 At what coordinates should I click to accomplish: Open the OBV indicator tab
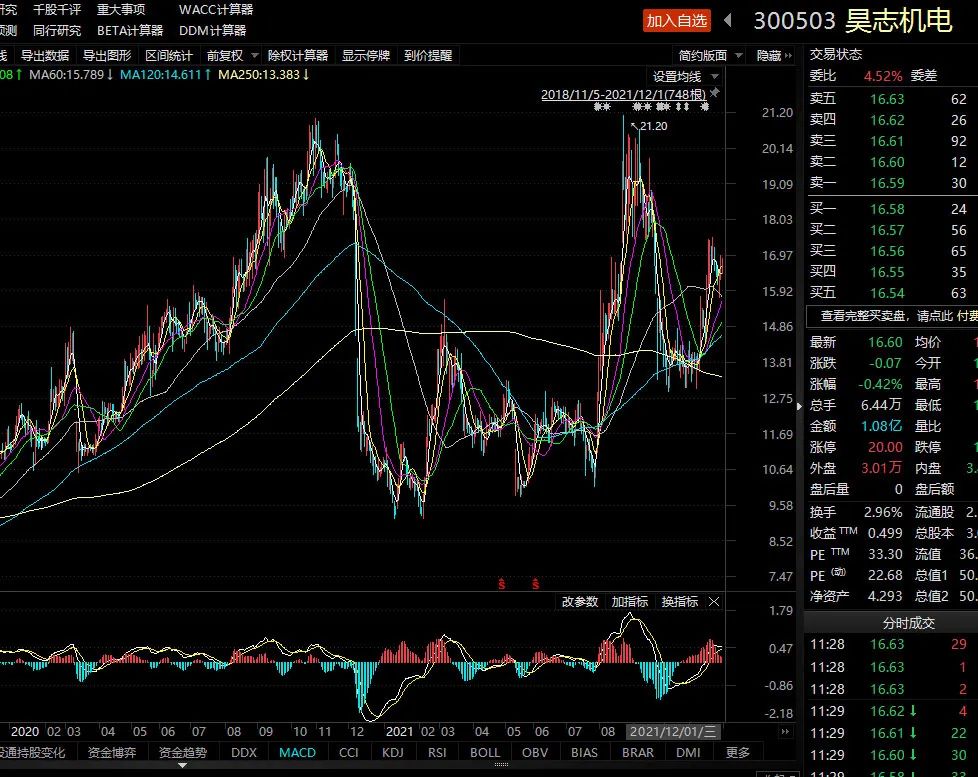point(535,753)
